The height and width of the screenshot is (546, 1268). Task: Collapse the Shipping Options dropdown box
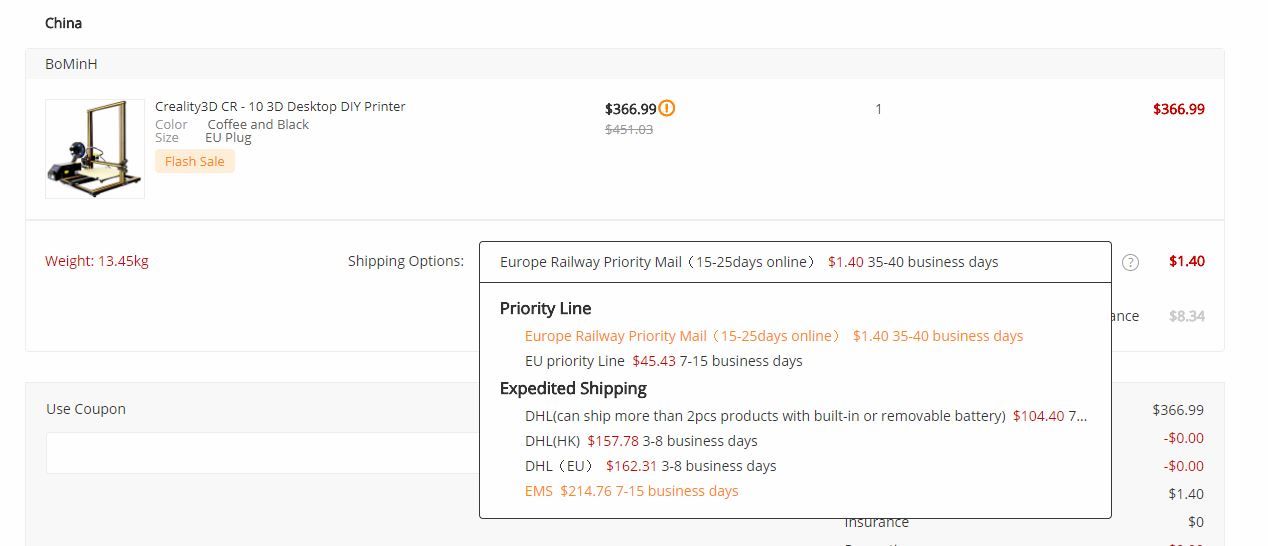(795, 262)
